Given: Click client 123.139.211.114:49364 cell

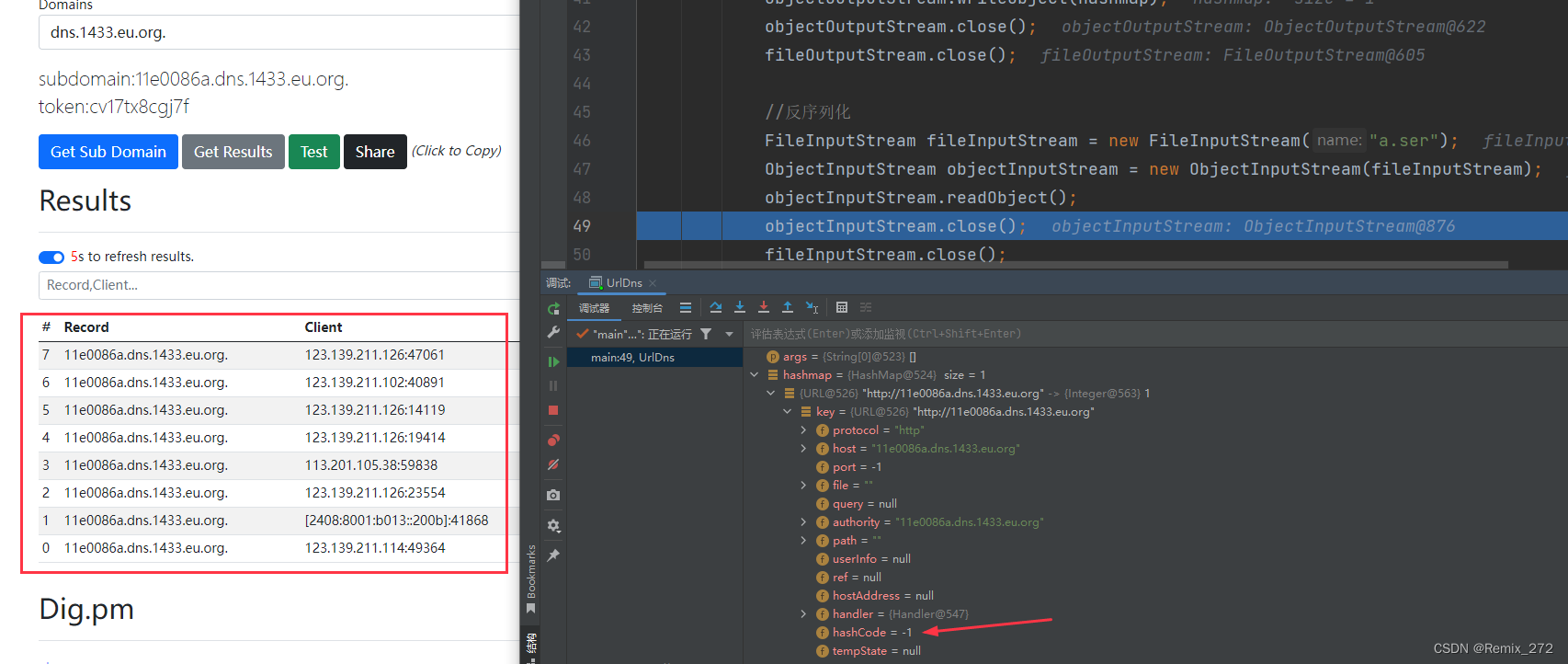Looking at the screenshot, I should [x=375, y=548].
